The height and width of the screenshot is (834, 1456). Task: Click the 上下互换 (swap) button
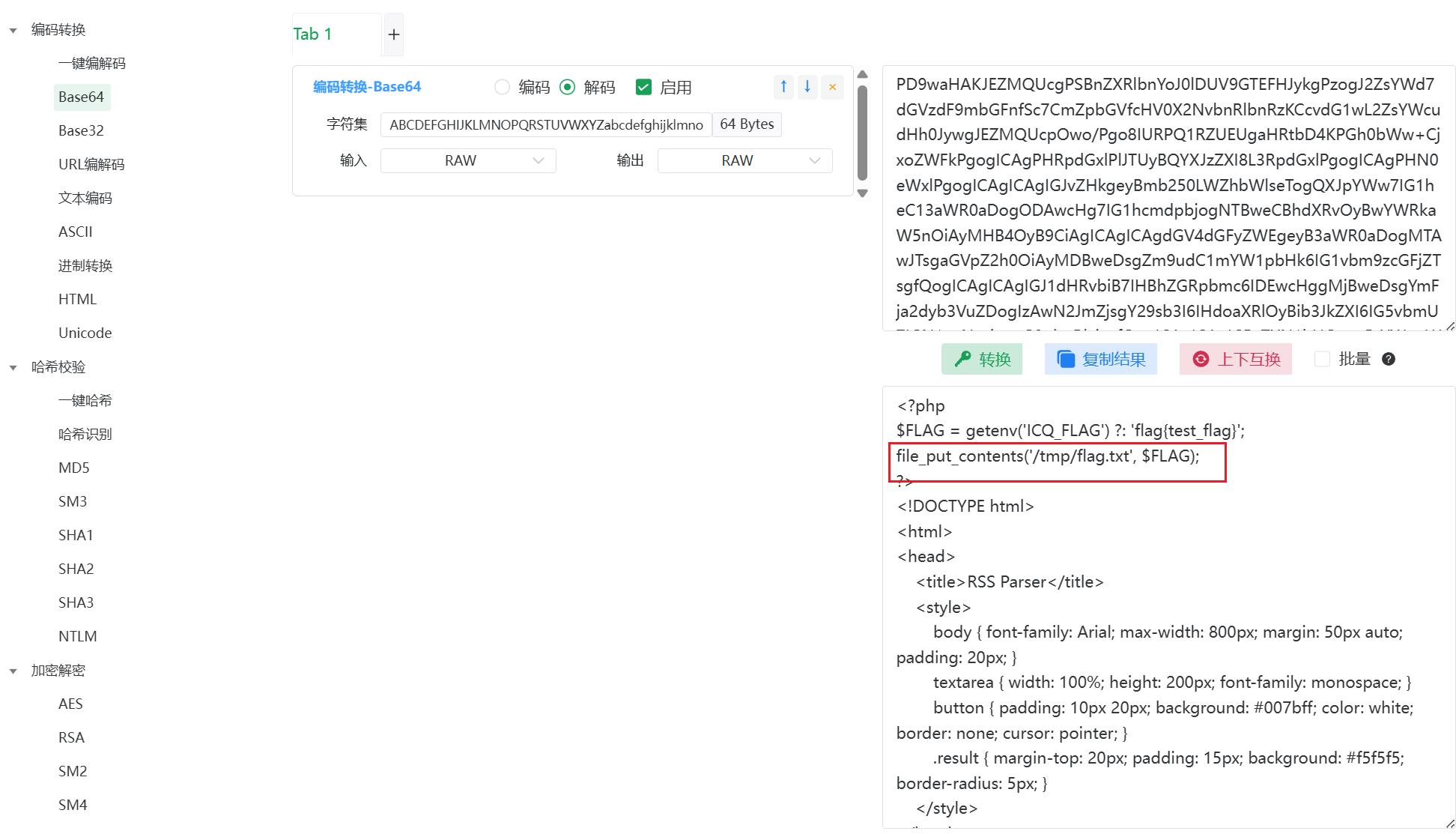[1236, 360]
